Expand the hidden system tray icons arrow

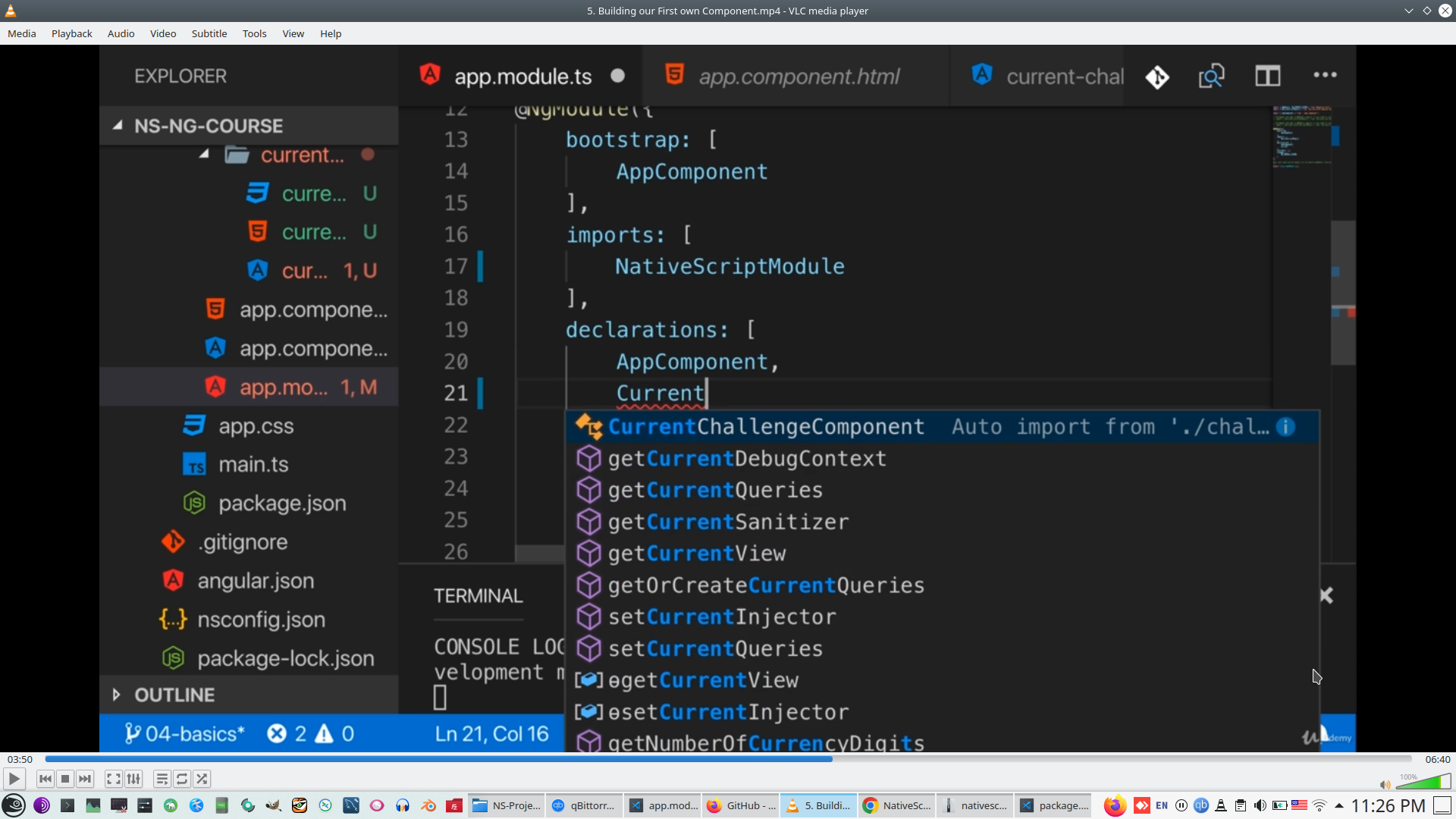(1339, 805)
